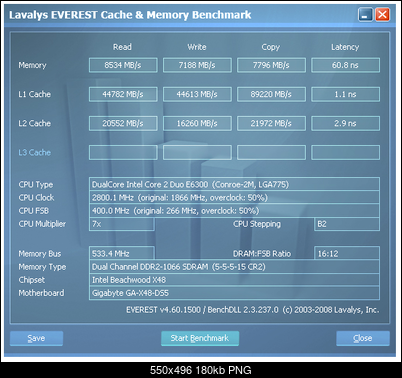Image resolution: width=402 pixels, height=378 pixels.
Task: Minimize the EVEREST benchmark window
Action: (365, 15)
